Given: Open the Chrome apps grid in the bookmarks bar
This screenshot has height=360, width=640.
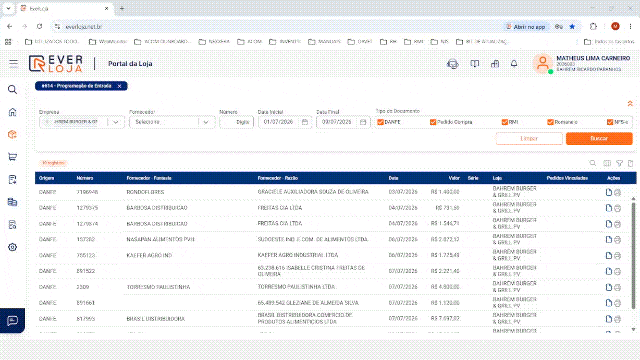Looking at the screenshot, I should (8, 42).
